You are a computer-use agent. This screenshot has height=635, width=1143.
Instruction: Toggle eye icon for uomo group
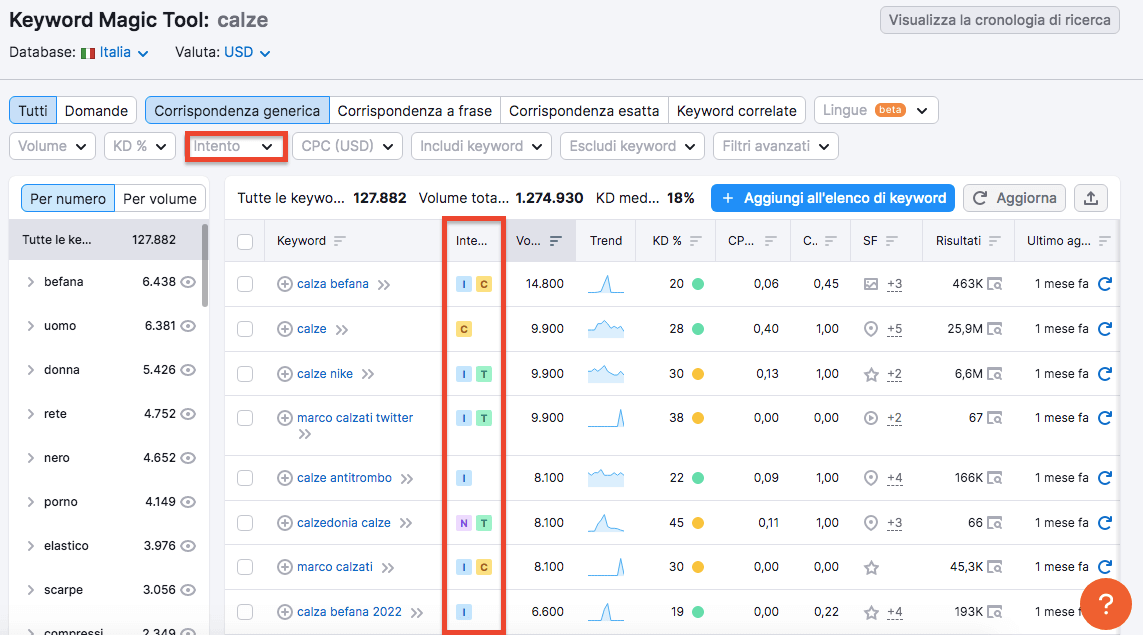click(x=188, y=326)
